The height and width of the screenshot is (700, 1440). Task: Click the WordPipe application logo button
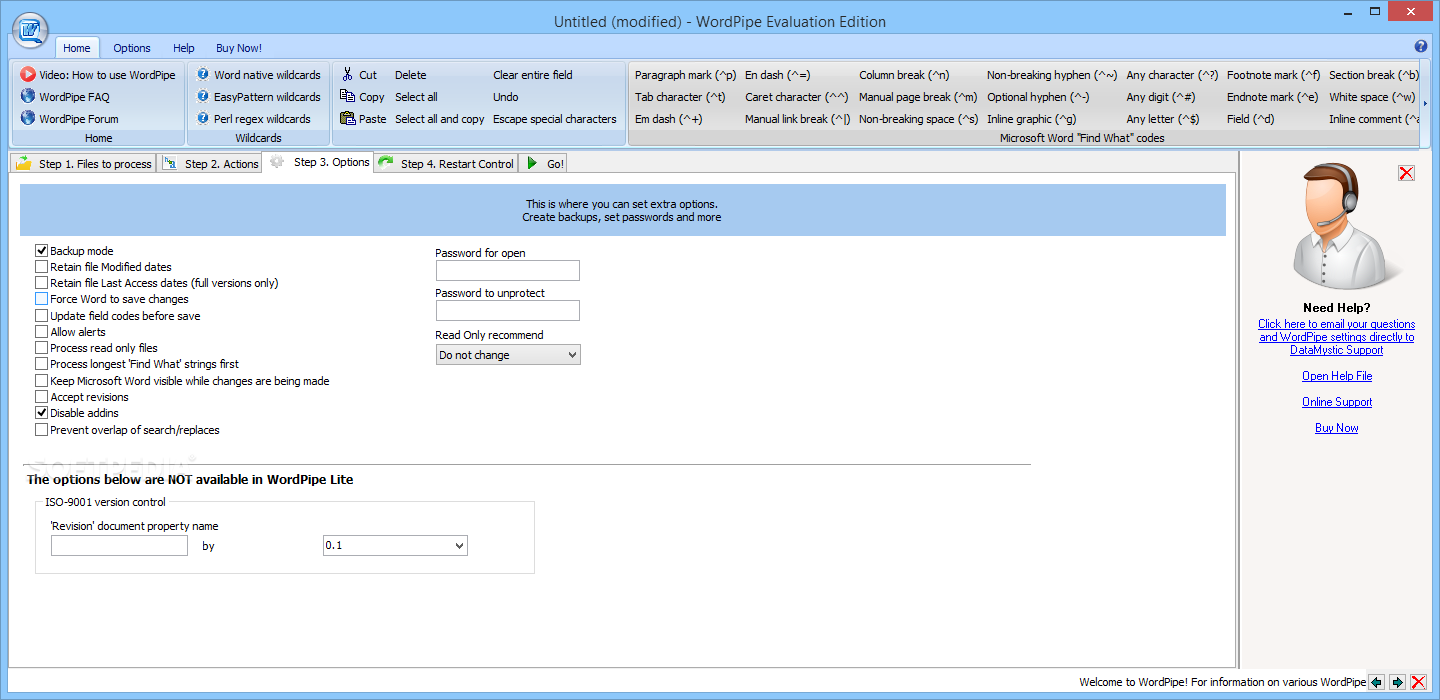[x=30, y=29]
